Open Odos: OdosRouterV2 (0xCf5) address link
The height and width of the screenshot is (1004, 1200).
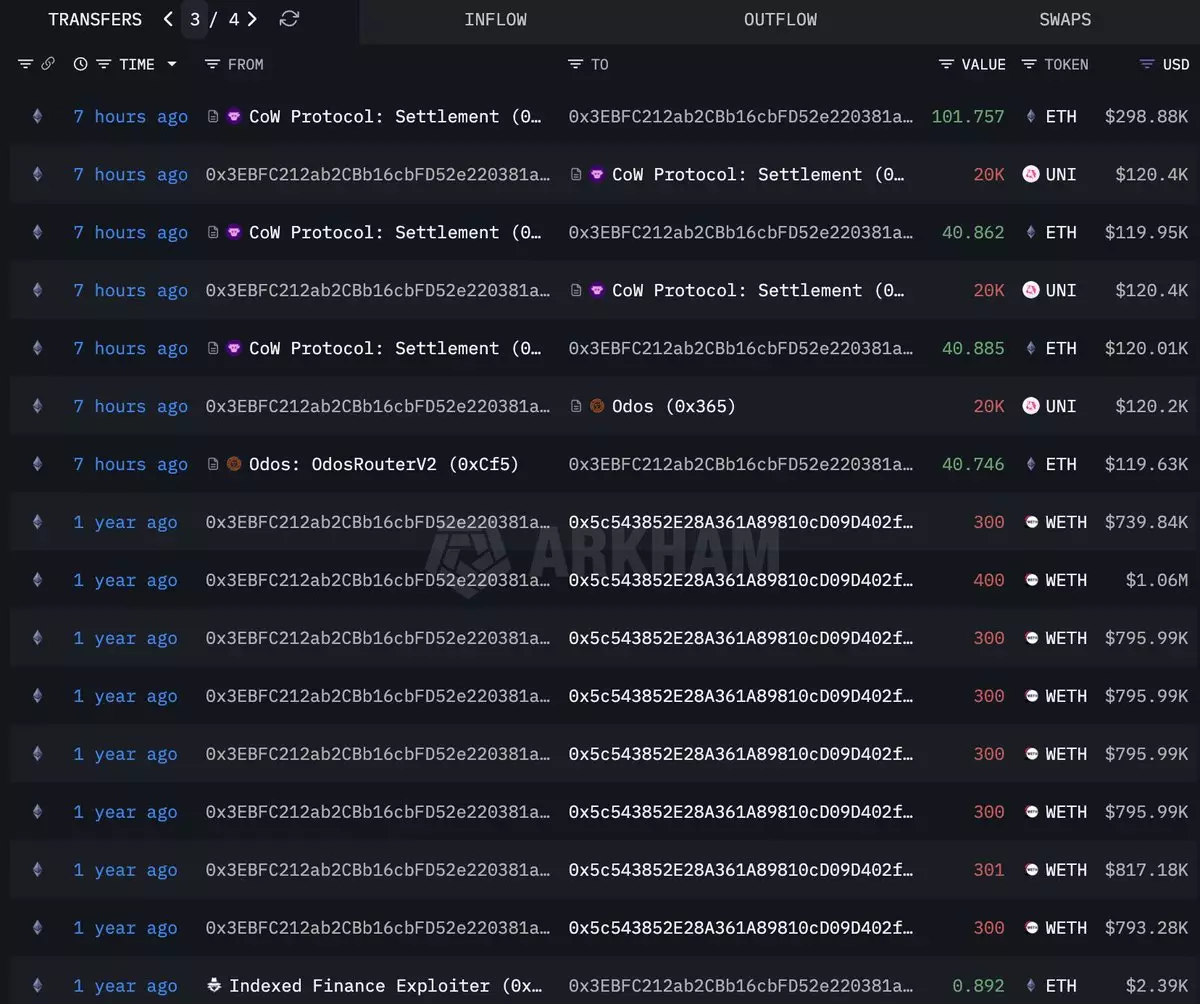[383, 464]
